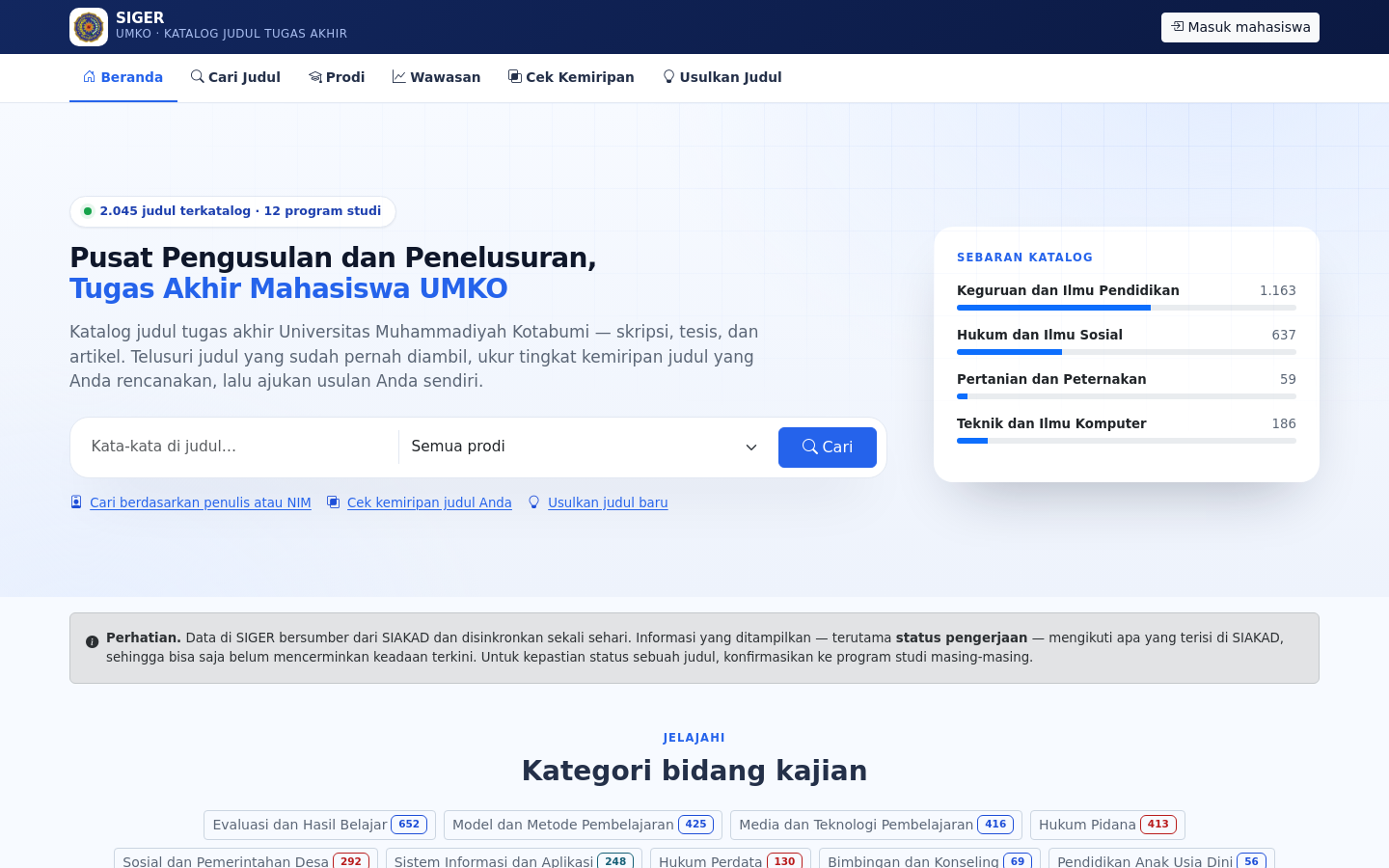Viewport: 1389px width, 868px height.
Task: Switch to the Prodi tab
Action: [x=337, y=77]
